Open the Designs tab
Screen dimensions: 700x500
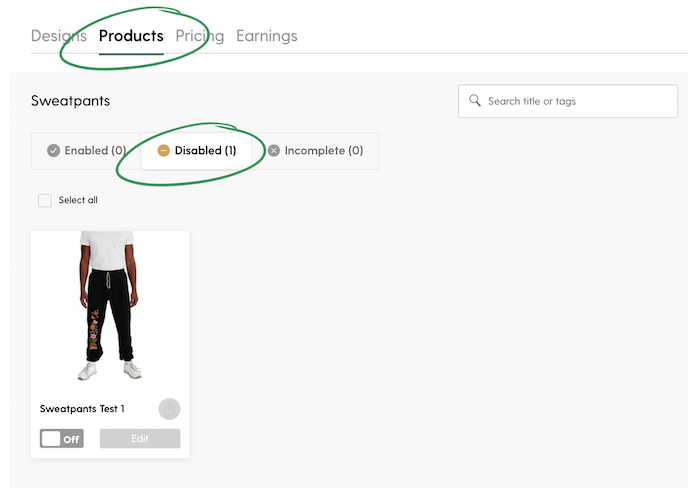58,36
